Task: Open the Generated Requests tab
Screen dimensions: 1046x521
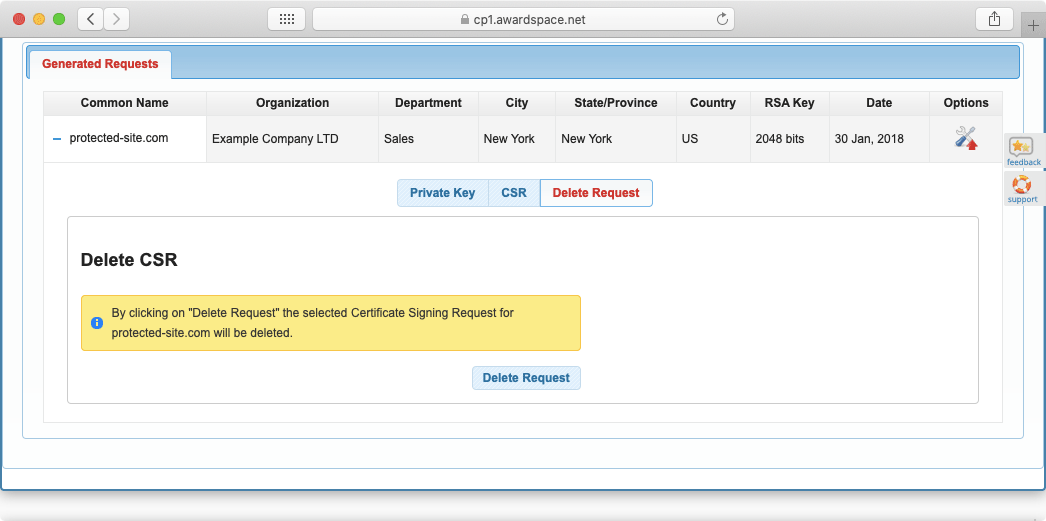Action: (100, 64)
